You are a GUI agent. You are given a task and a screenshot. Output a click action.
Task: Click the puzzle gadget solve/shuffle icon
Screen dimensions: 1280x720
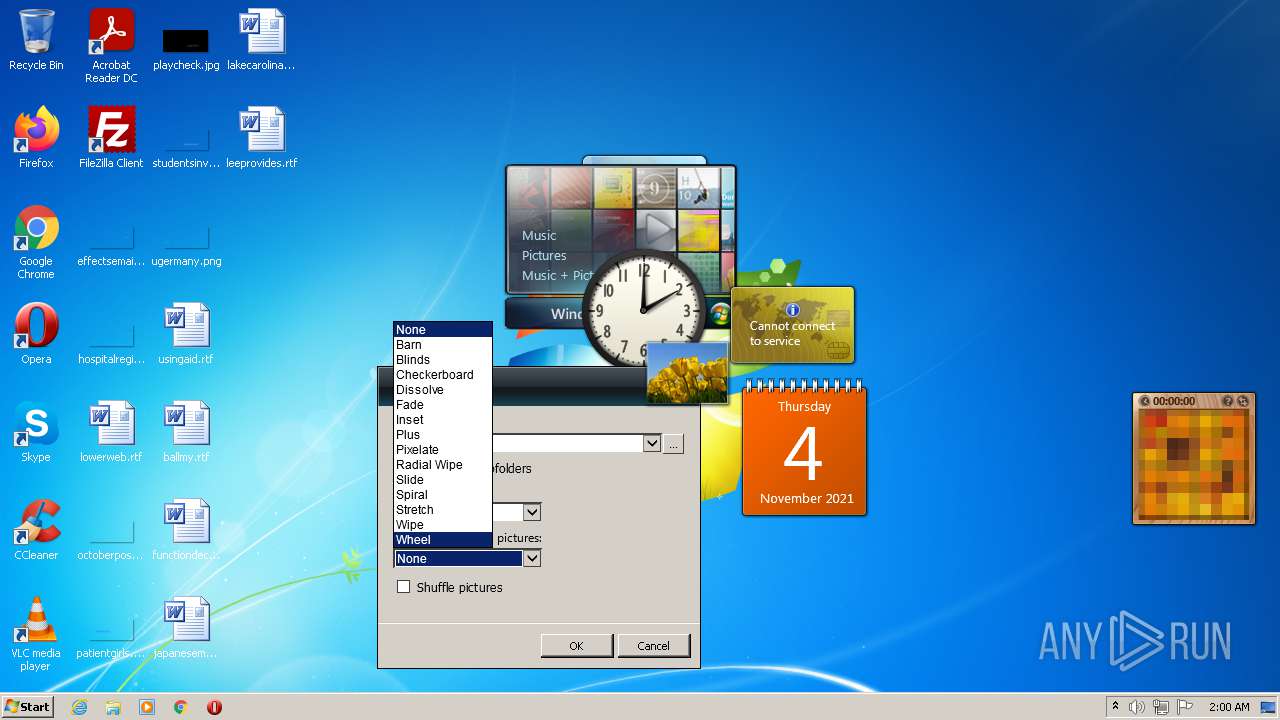tap(1243, 401)
